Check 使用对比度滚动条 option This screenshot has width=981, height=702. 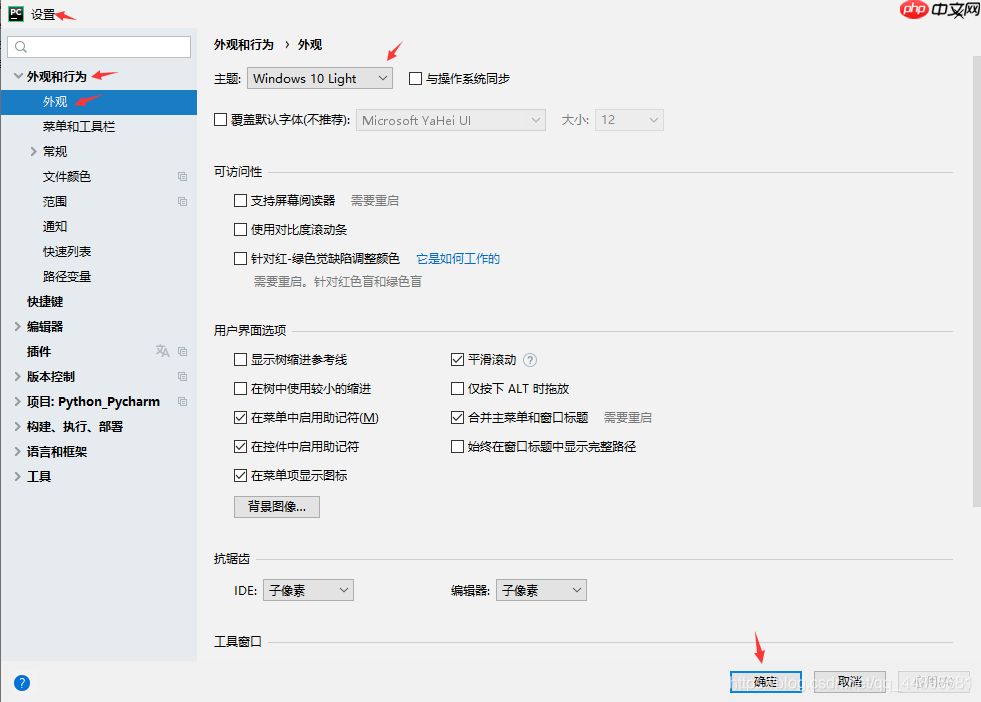(240, 230)
